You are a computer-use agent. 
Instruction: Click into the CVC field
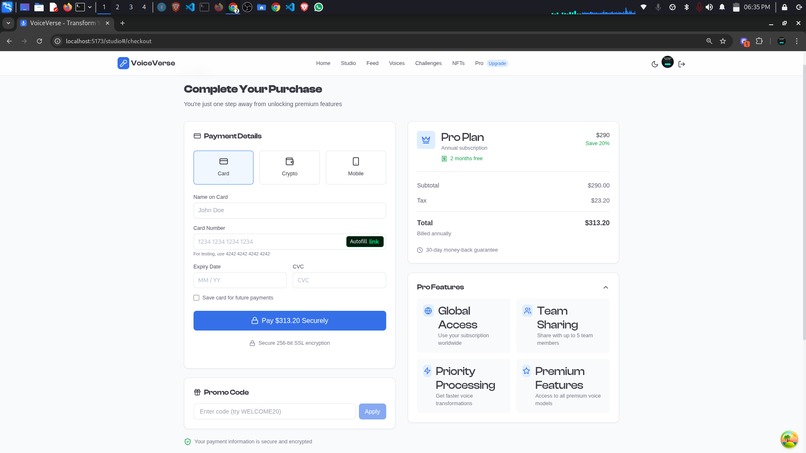click(x=339, y=280)
